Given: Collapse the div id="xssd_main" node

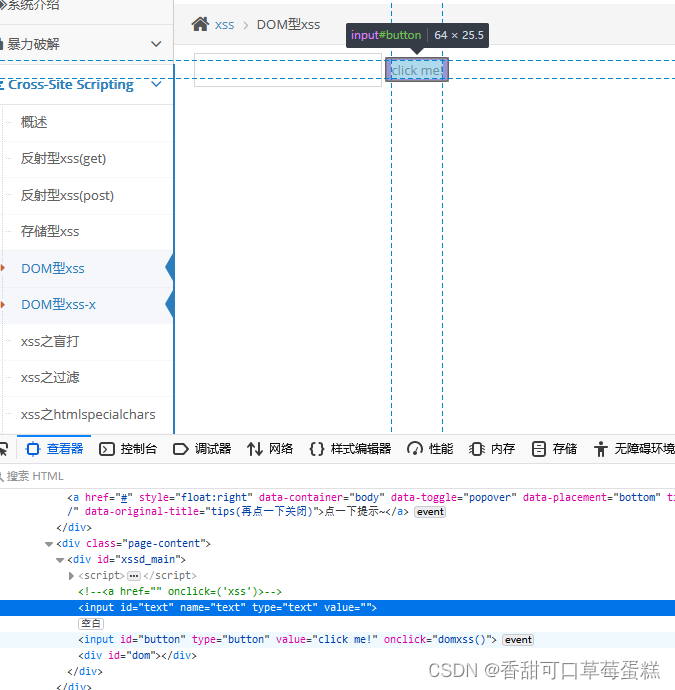Looking at the screenshot, I should (60, 560).
